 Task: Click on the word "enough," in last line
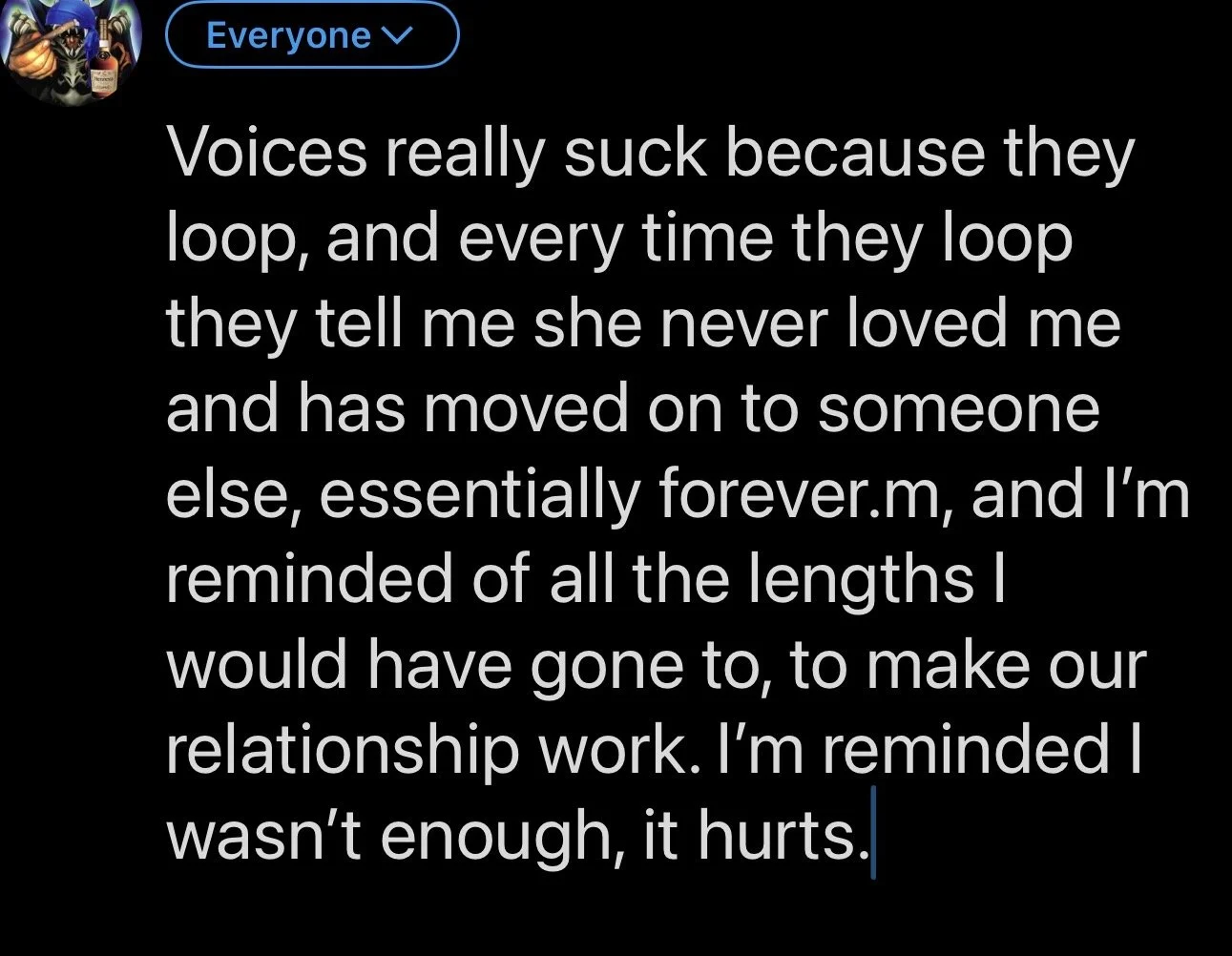click(502, 836)
